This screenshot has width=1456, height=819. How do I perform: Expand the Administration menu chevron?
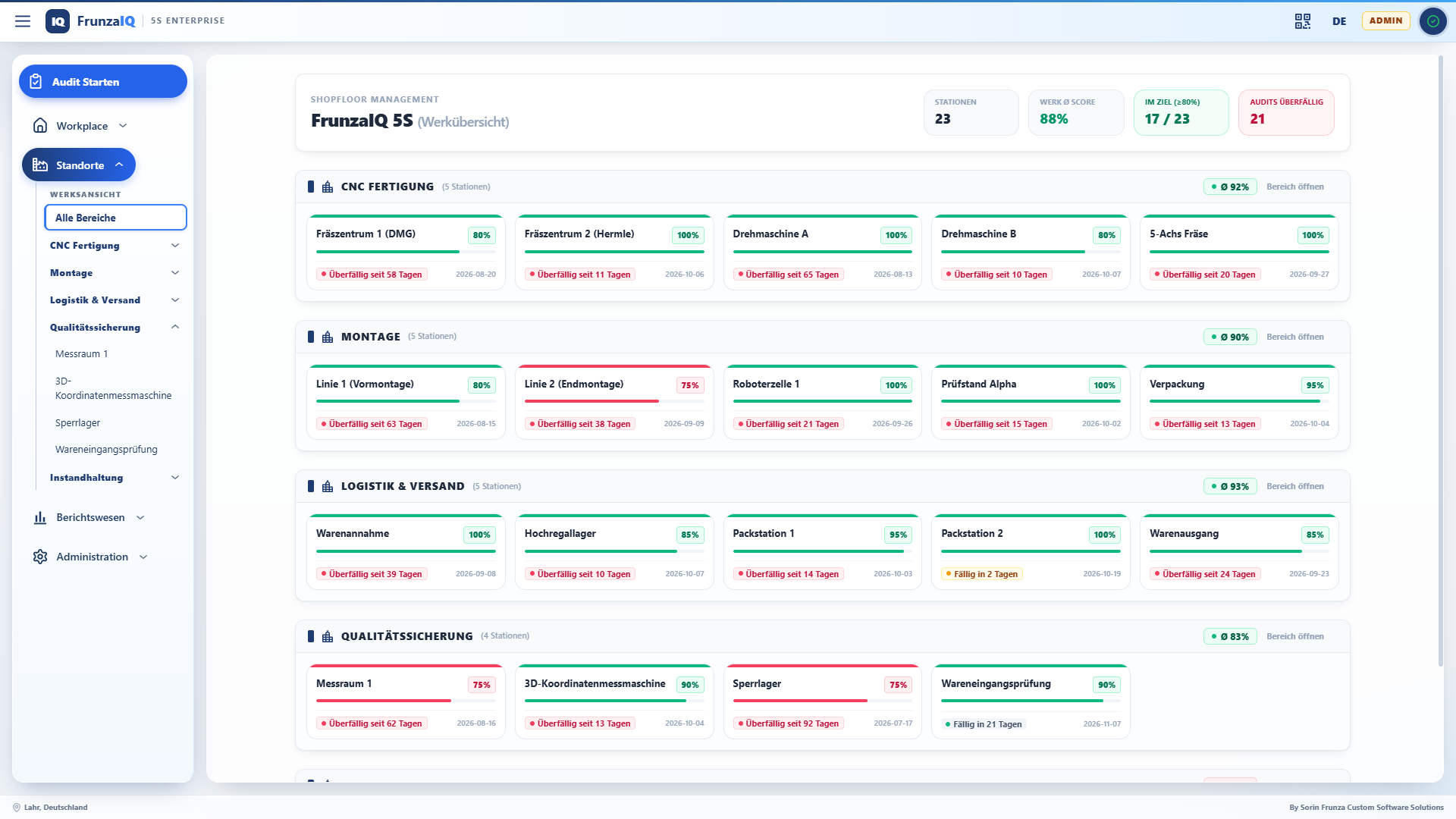tap(143, 557)
